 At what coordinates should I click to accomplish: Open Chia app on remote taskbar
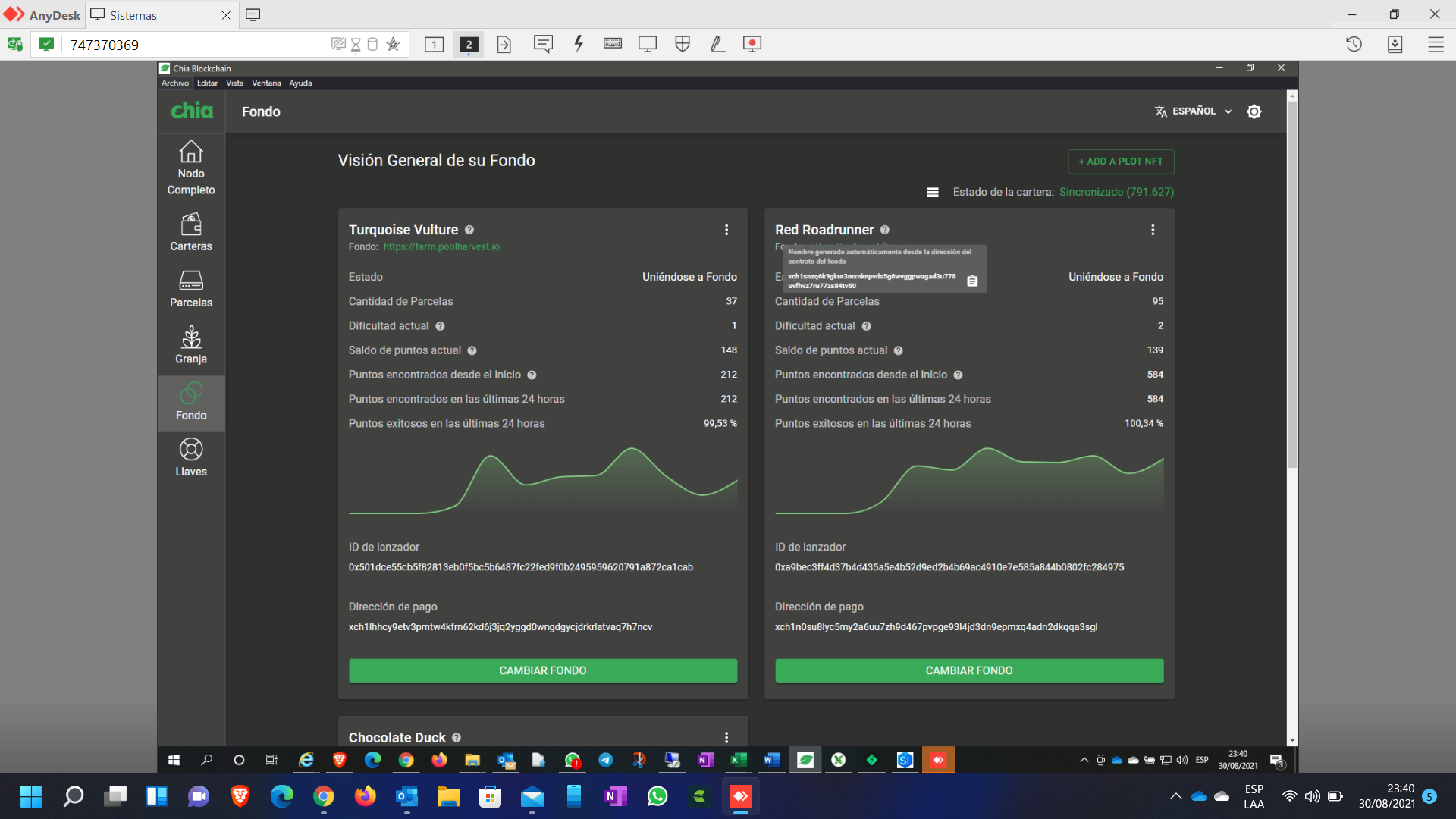[x=805, y=760]
